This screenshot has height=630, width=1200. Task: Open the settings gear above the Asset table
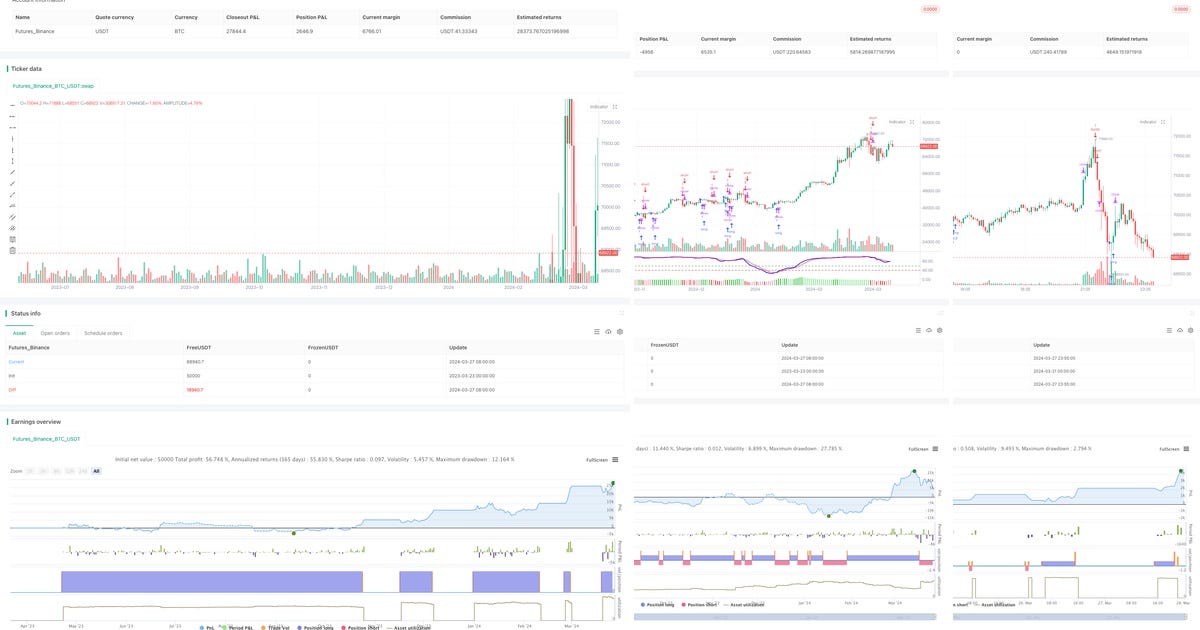(621, 331)
